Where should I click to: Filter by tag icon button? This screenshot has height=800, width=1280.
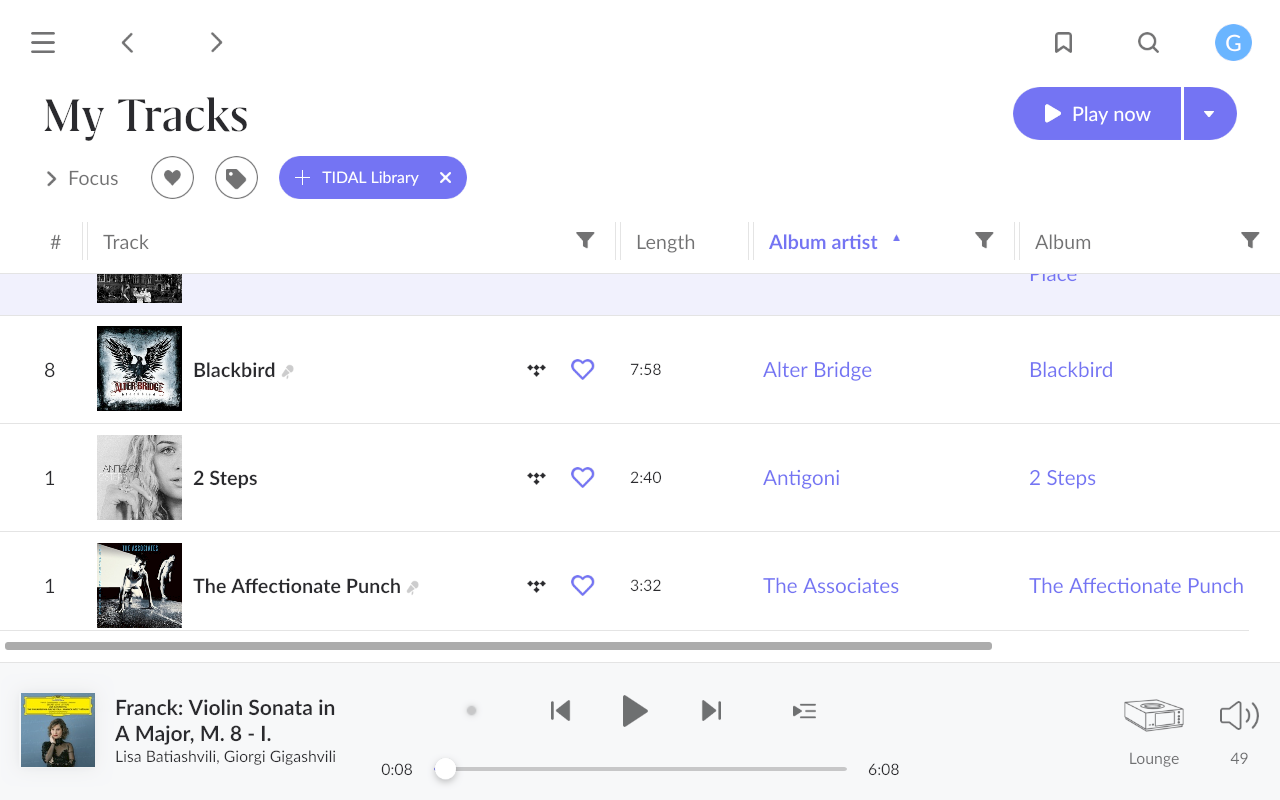click(x=236, y=178)
